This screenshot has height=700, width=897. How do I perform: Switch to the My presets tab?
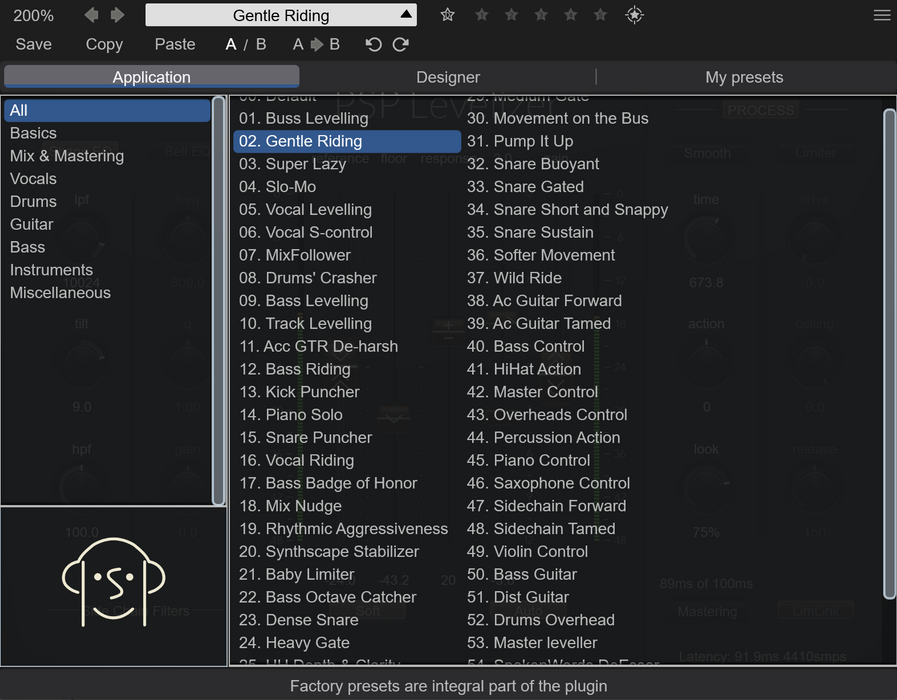pyautogui.click(x=744, y=77)
